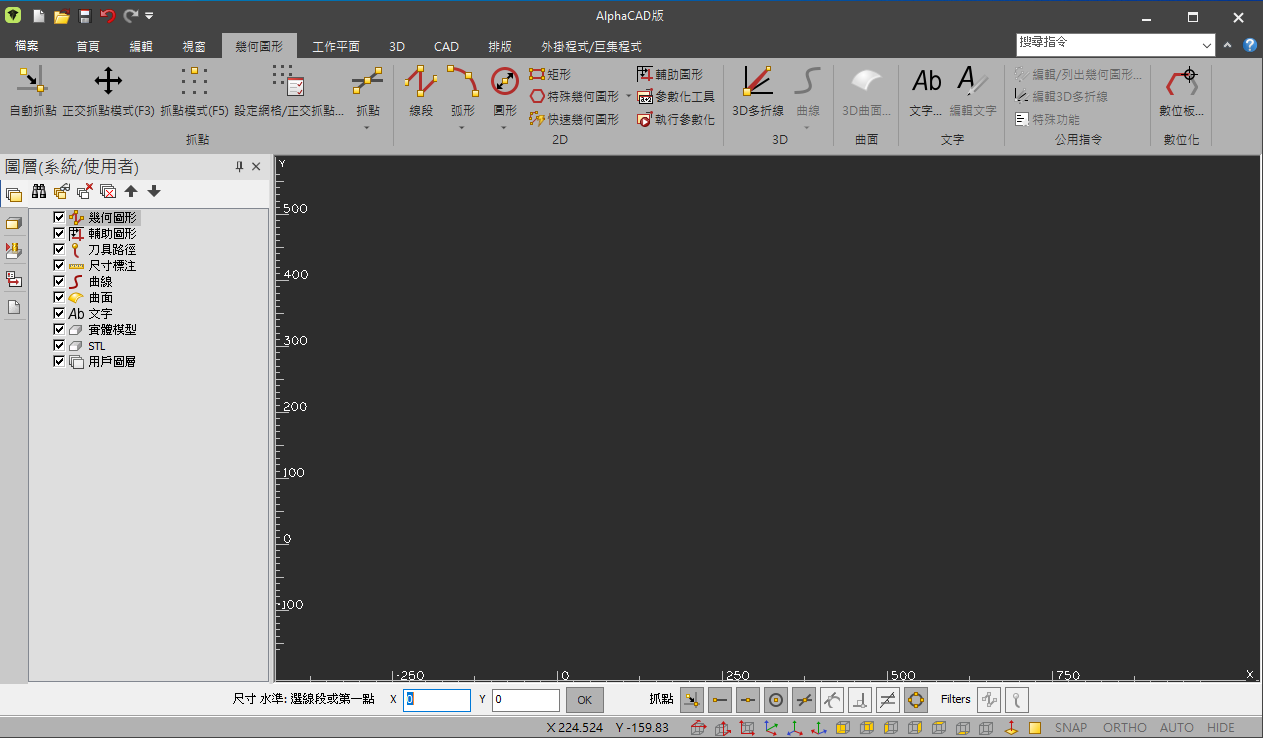
Task: Toggle ORTHO in the status bar
Action: 1125,728
